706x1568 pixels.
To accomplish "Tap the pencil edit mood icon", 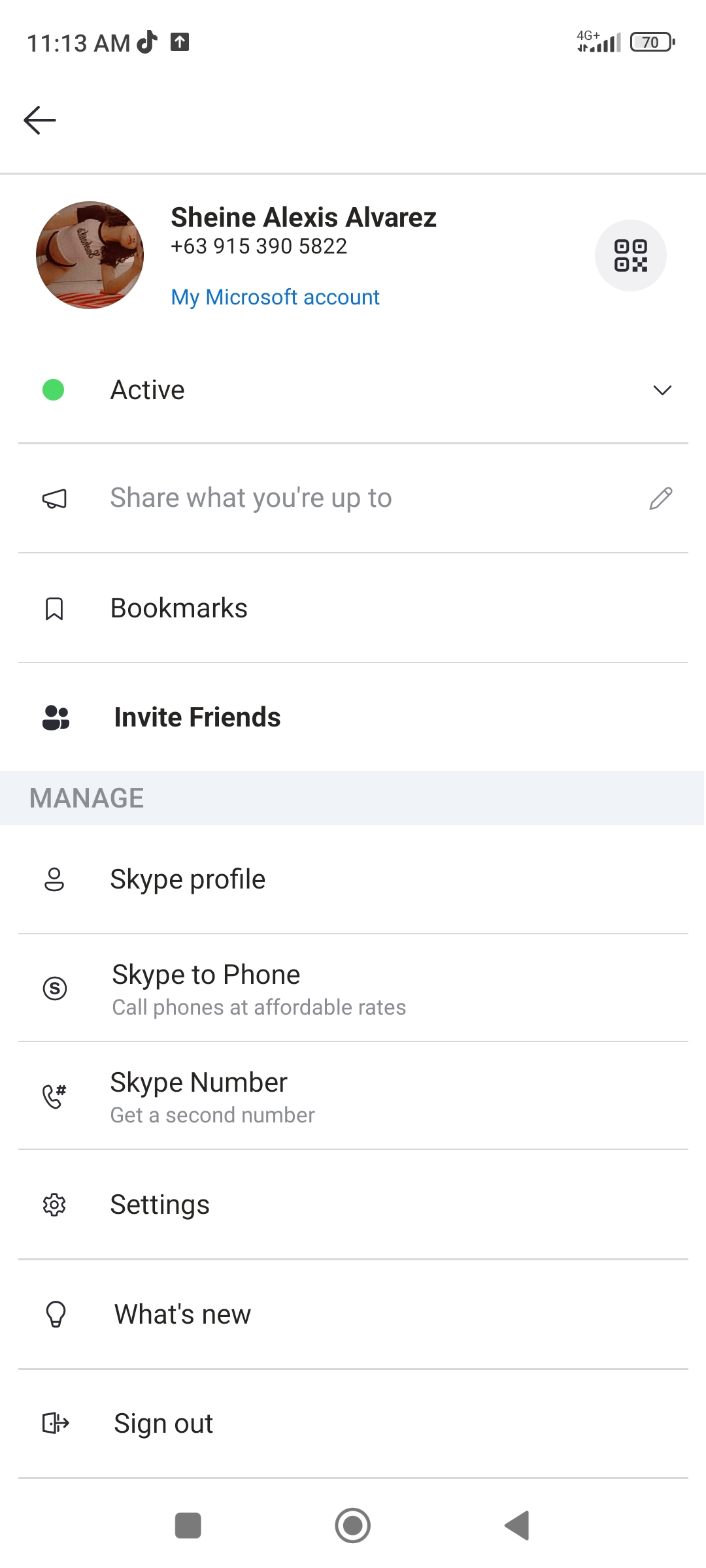I will (x=661, y=498).
